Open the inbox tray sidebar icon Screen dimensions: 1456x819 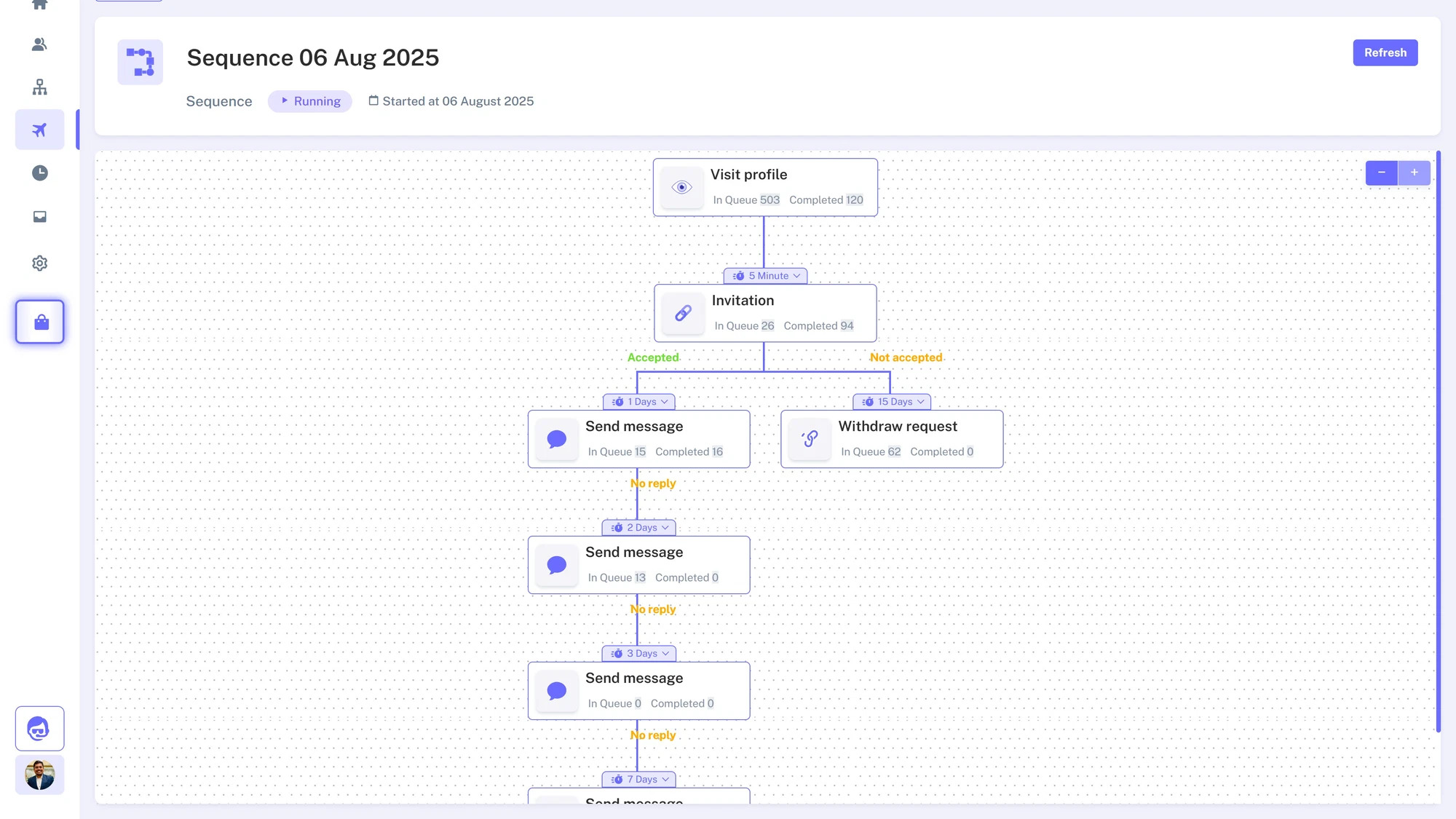(x=39, y=216)
